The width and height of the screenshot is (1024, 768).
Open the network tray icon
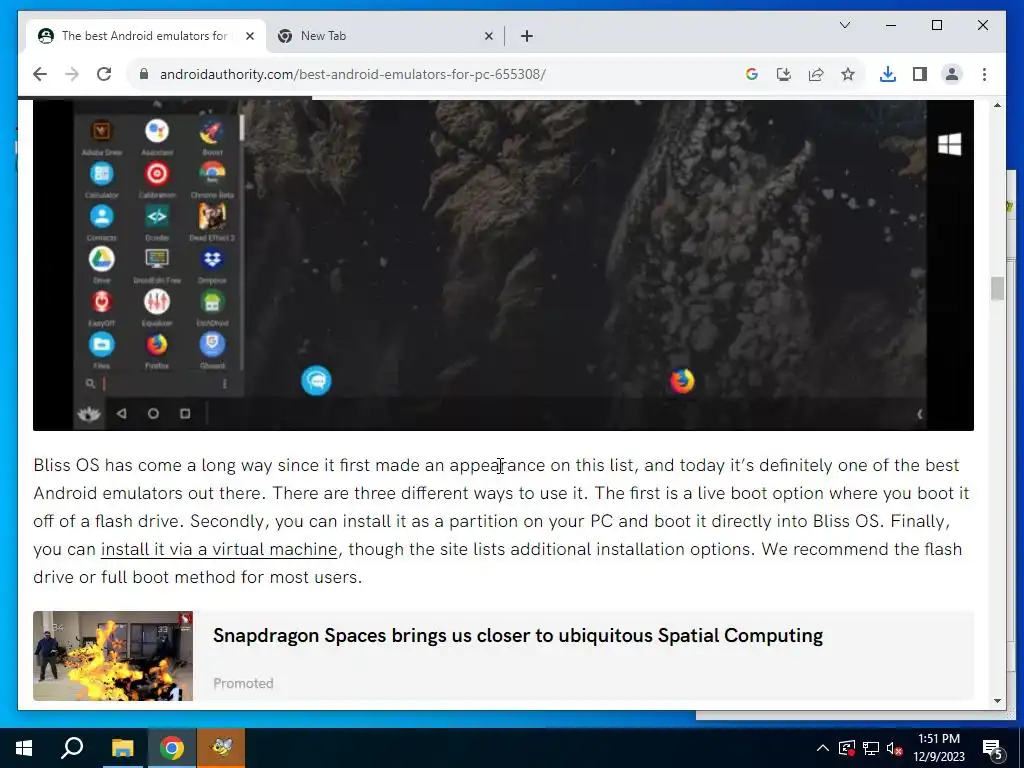(x=871, y=748)
